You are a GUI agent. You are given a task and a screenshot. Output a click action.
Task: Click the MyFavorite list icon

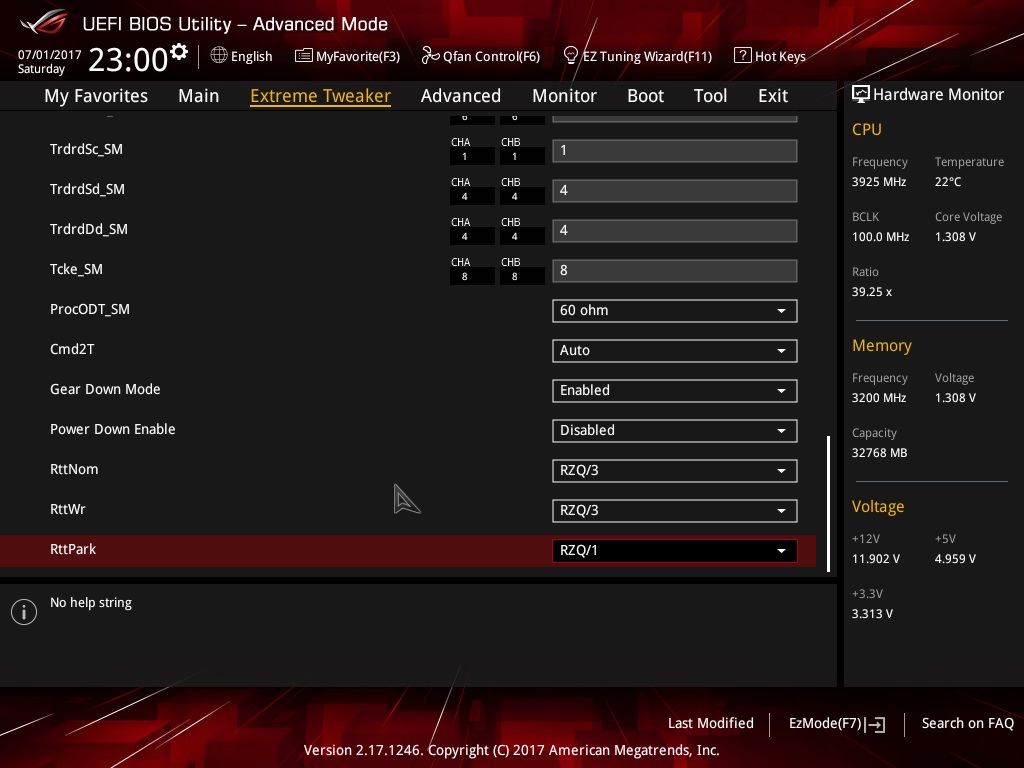(304, 56)
